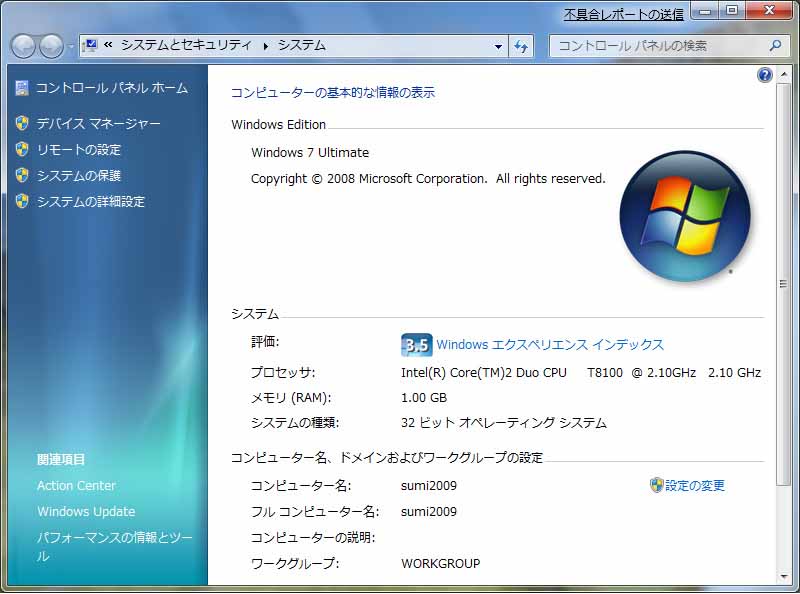The height and width of the screenshot is (594, 800).
Task: Click the コンピューターの基本的な情報の表示 heading
Action: [333, 93]
